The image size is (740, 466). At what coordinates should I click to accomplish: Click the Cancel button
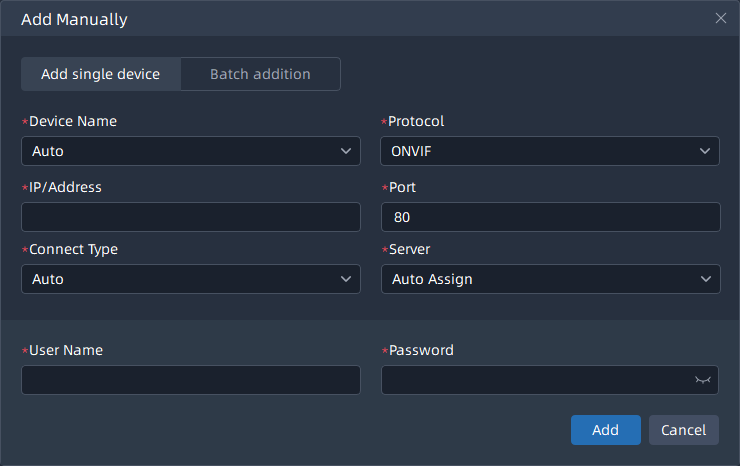click(x=684, y=430)
